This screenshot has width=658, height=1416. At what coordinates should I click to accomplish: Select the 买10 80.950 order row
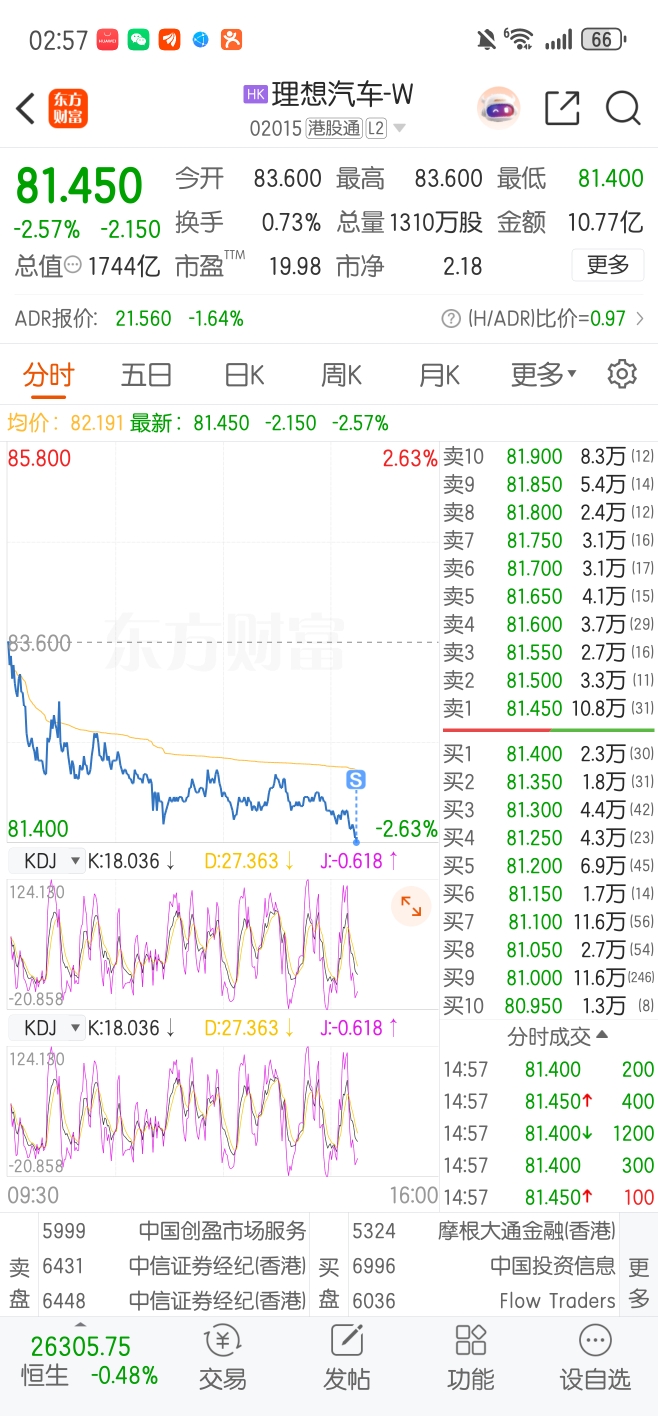548,1005
